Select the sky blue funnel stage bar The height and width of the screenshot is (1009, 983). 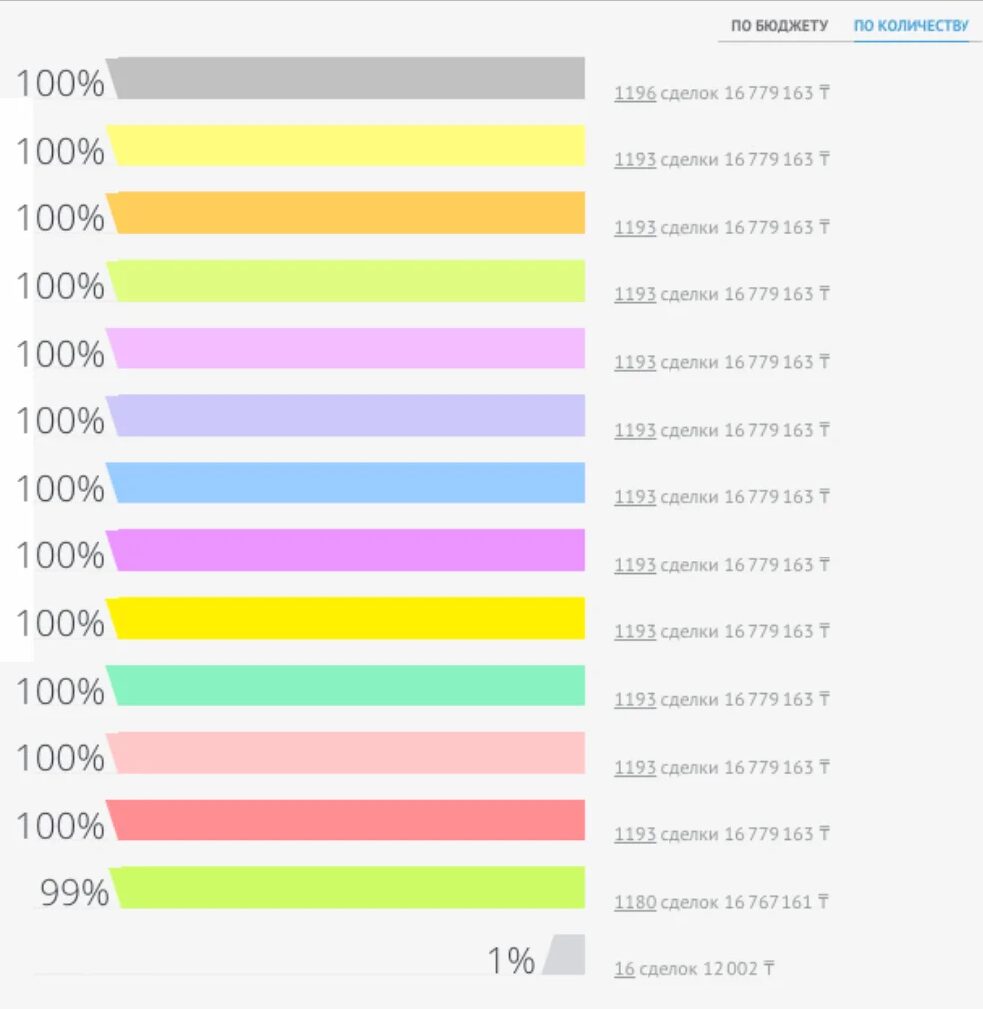tap(348, 483)
